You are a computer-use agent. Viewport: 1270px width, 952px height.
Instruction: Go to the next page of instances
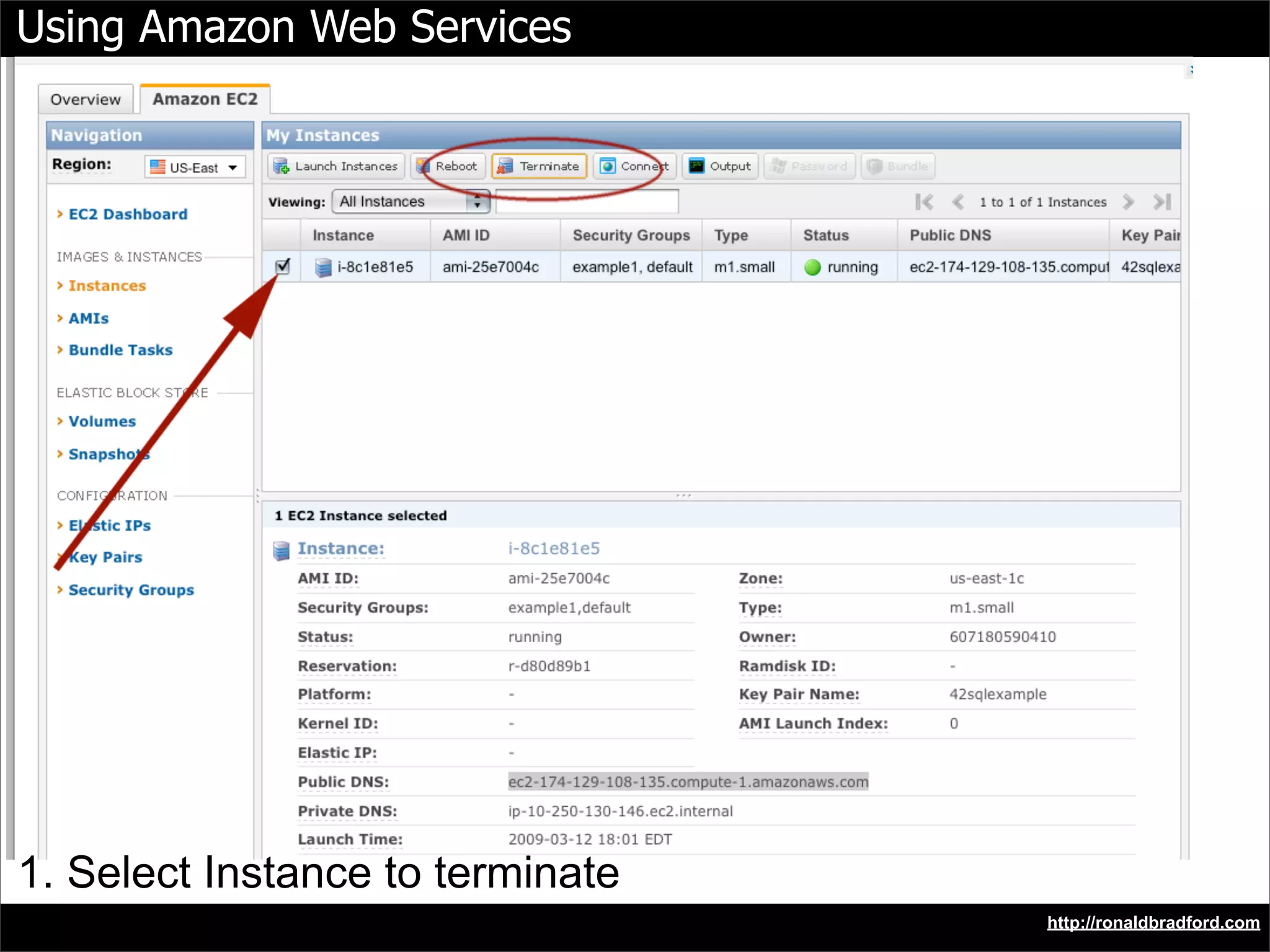1129,202
